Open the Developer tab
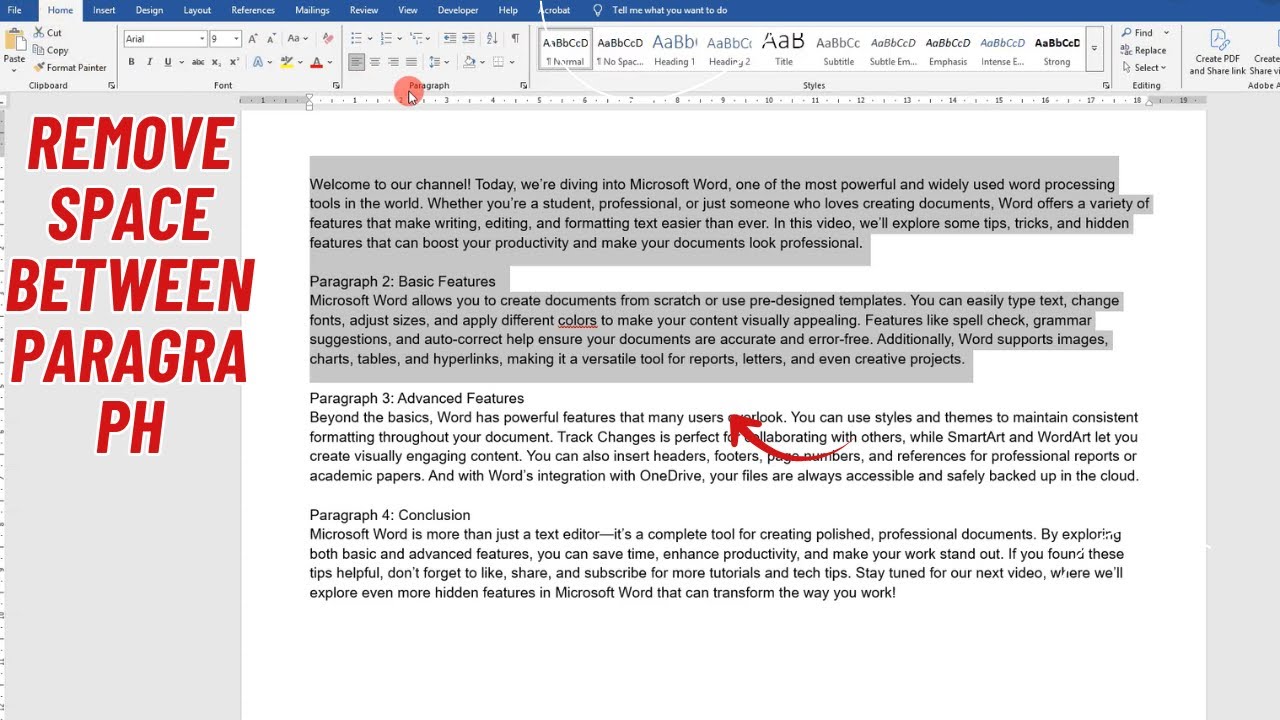 [x=458, y=10]
